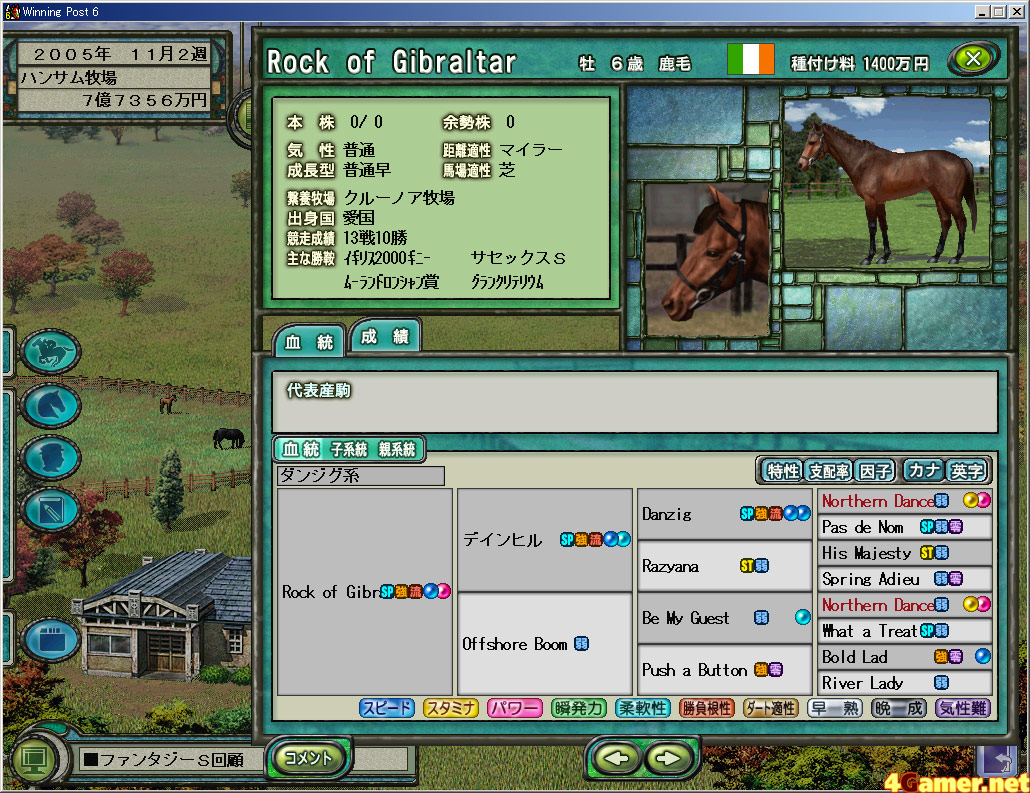Click the return arrow icon at bottom right

pyautogui.click(x=998, y=761)
